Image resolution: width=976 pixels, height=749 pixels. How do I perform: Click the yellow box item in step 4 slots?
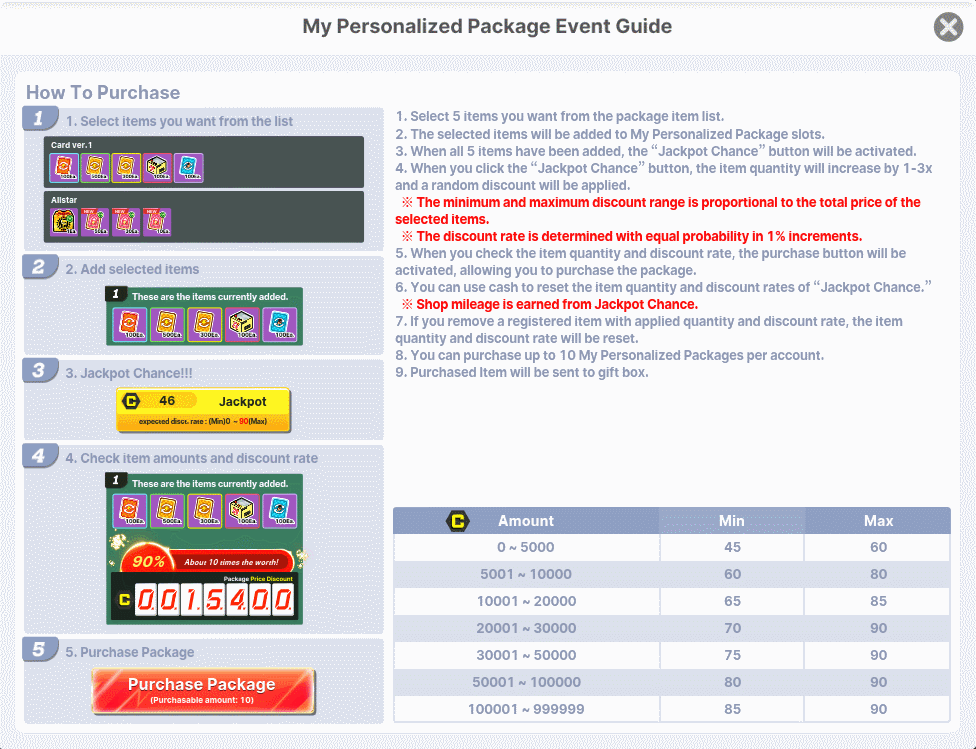click(242, 511)
